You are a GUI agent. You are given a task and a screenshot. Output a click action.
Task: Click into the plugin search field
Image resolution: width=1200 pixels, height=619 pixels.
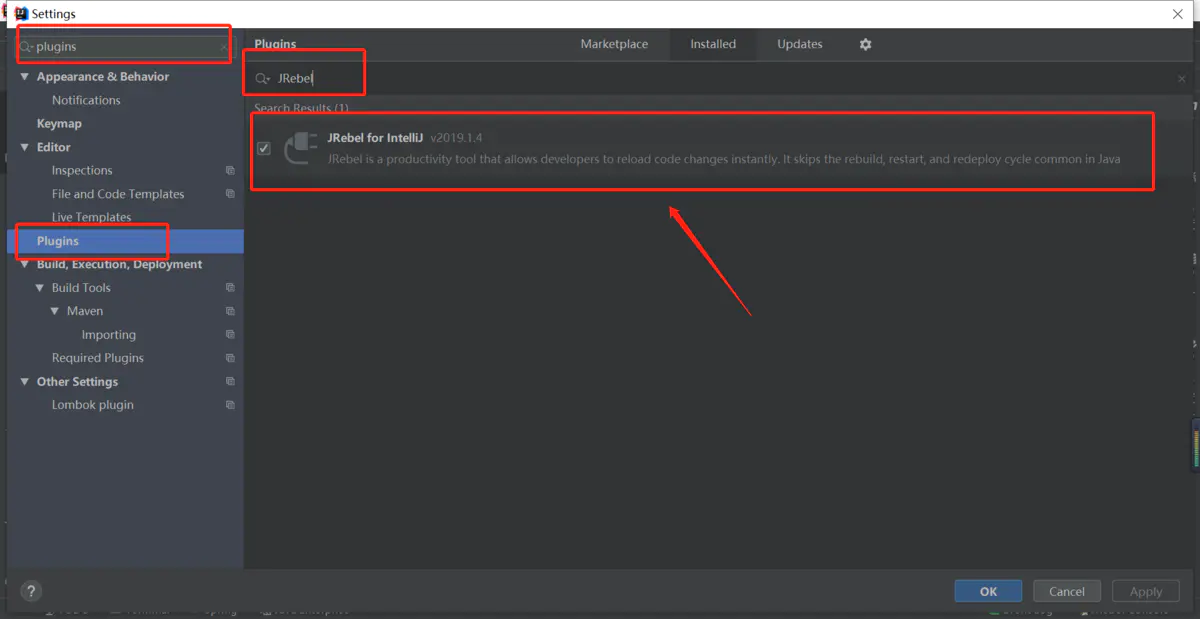coord(720,78)
